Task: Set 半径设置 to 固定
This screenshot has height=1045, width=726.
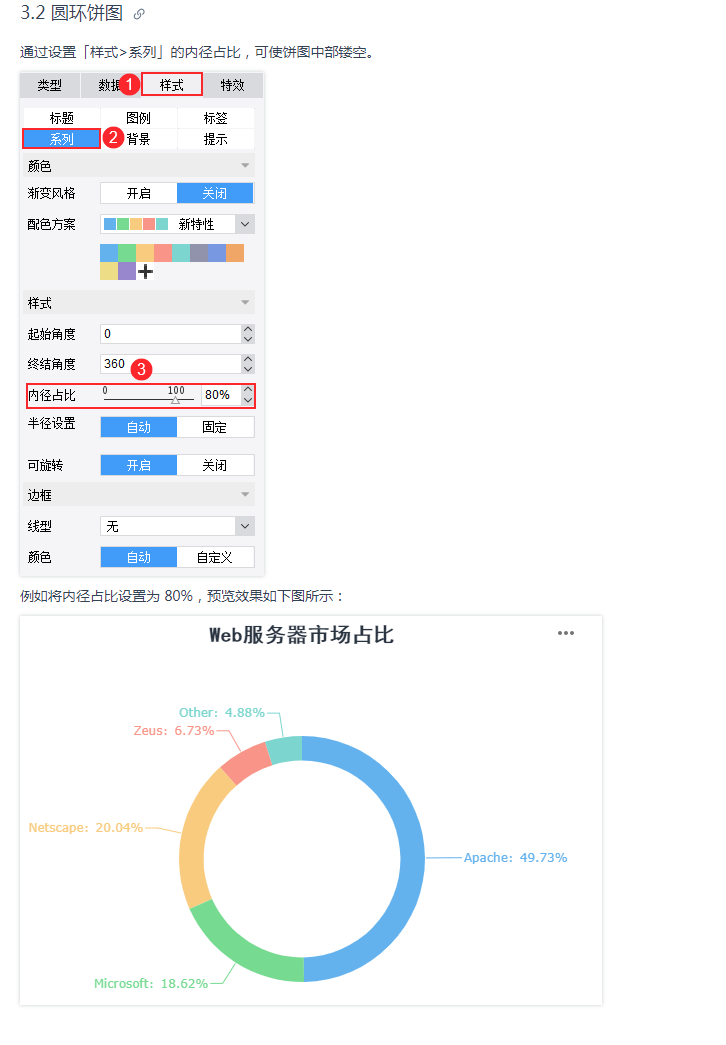Action: pos(215,427)
